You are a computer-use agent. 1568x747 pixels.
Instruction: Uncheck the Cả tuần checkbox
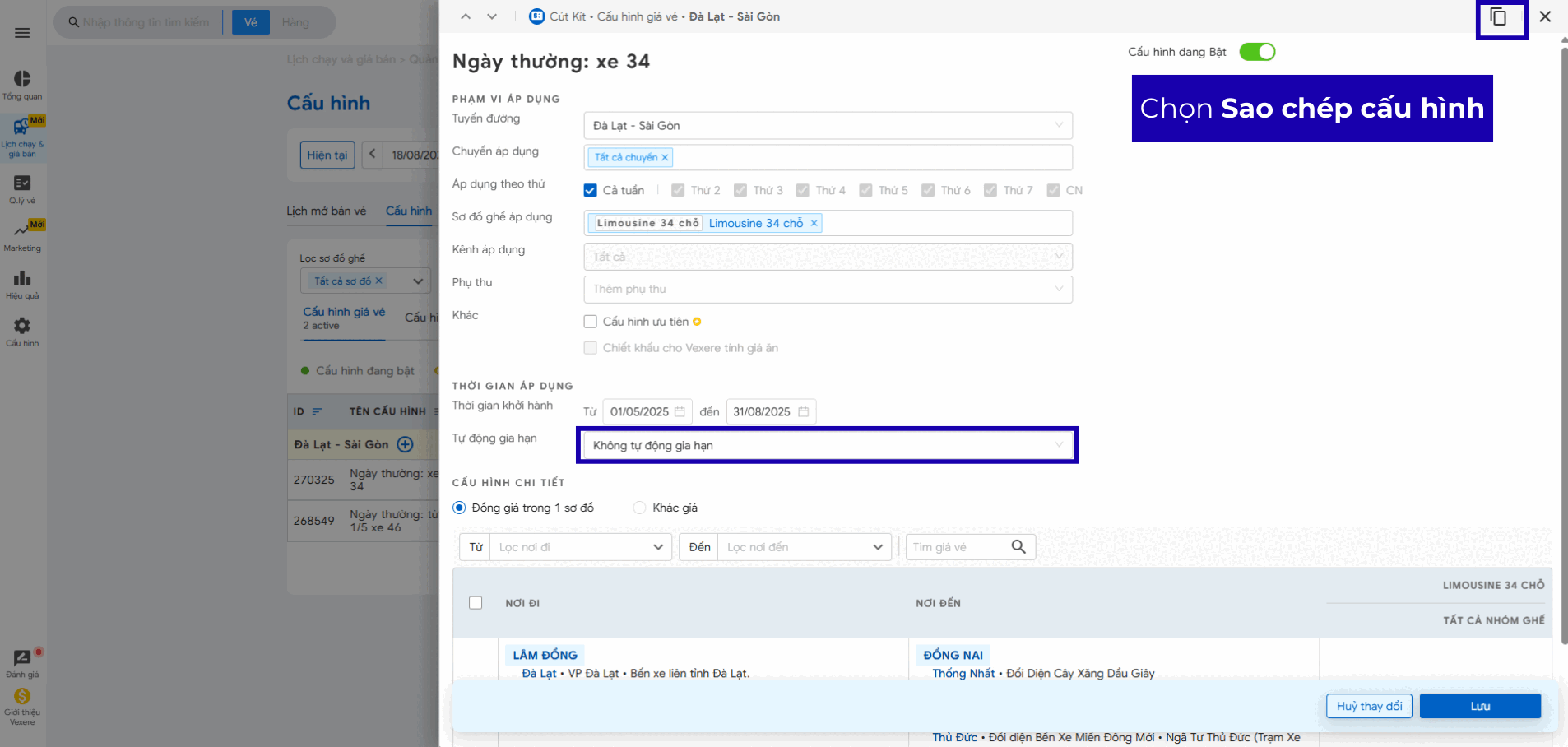point(590,190)
